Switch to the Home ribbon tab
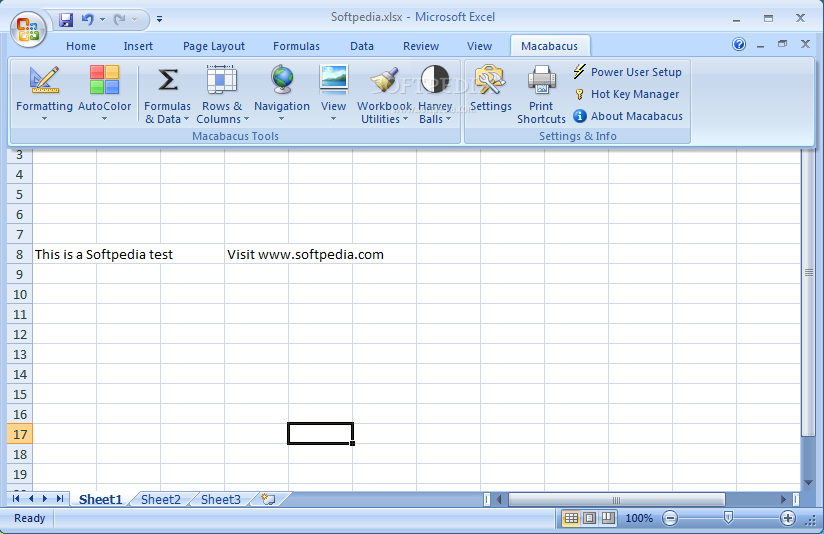This screenshot has height=534, width=824. coord(81,46)
